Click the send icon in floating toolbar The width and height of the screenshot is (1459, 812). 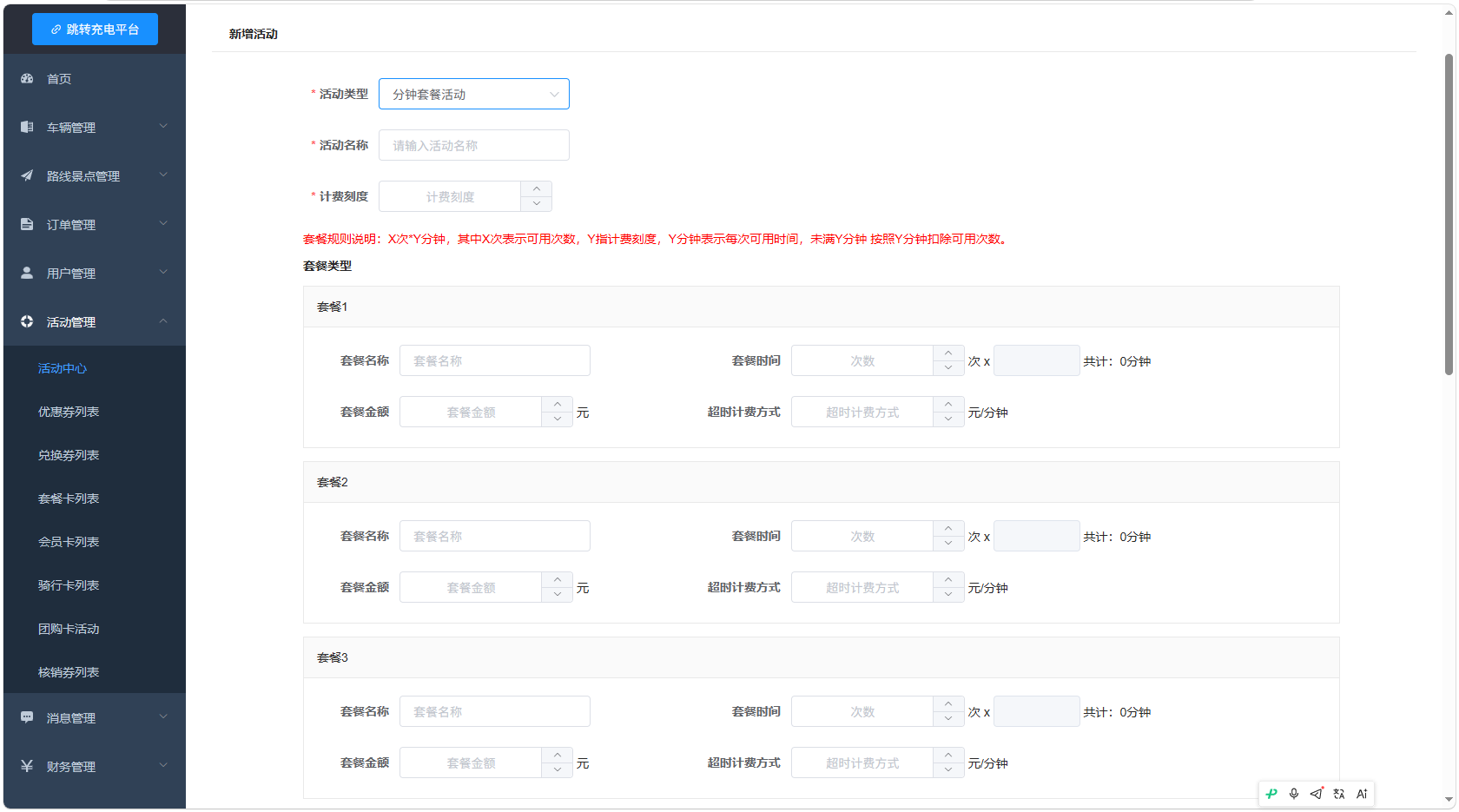[1317, 794]
